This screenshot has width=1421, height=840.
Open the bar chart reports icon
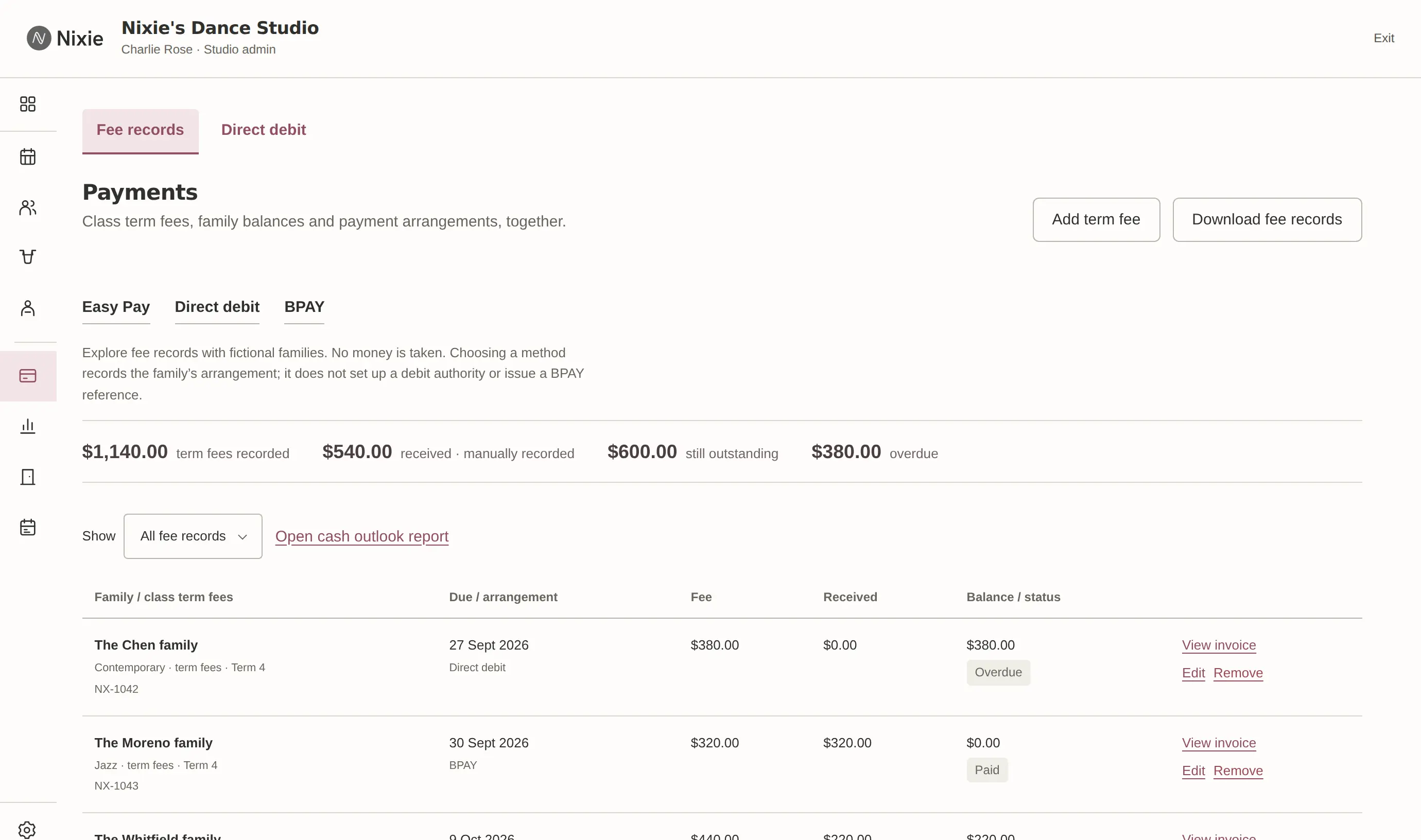(x=28, y=426)
